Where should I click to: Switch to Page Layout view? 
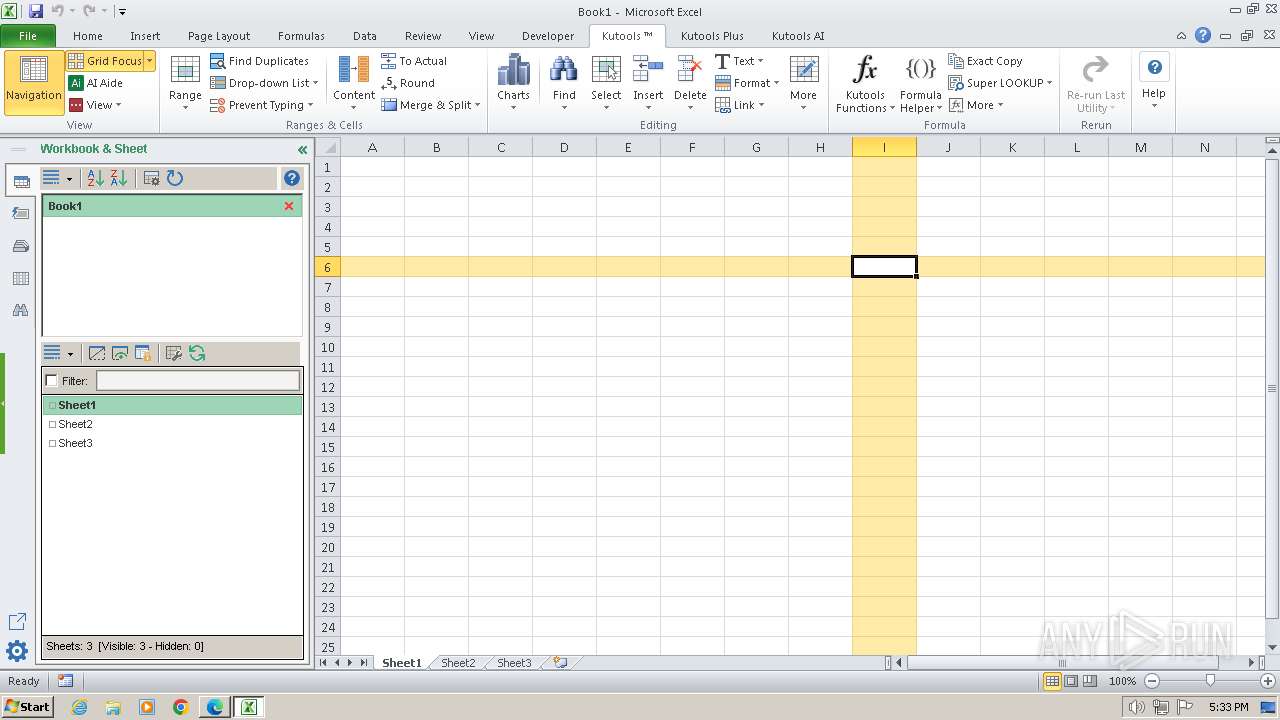tap(1071, 681)
